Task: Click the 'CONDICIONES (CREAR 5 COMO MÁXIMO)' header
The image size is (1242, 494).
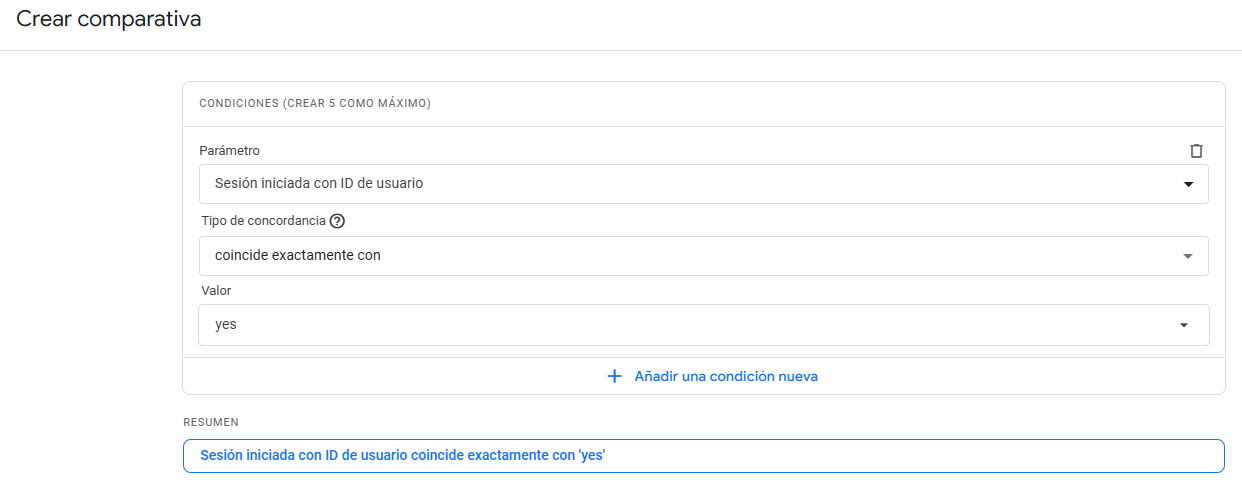Action: point(315,103)
